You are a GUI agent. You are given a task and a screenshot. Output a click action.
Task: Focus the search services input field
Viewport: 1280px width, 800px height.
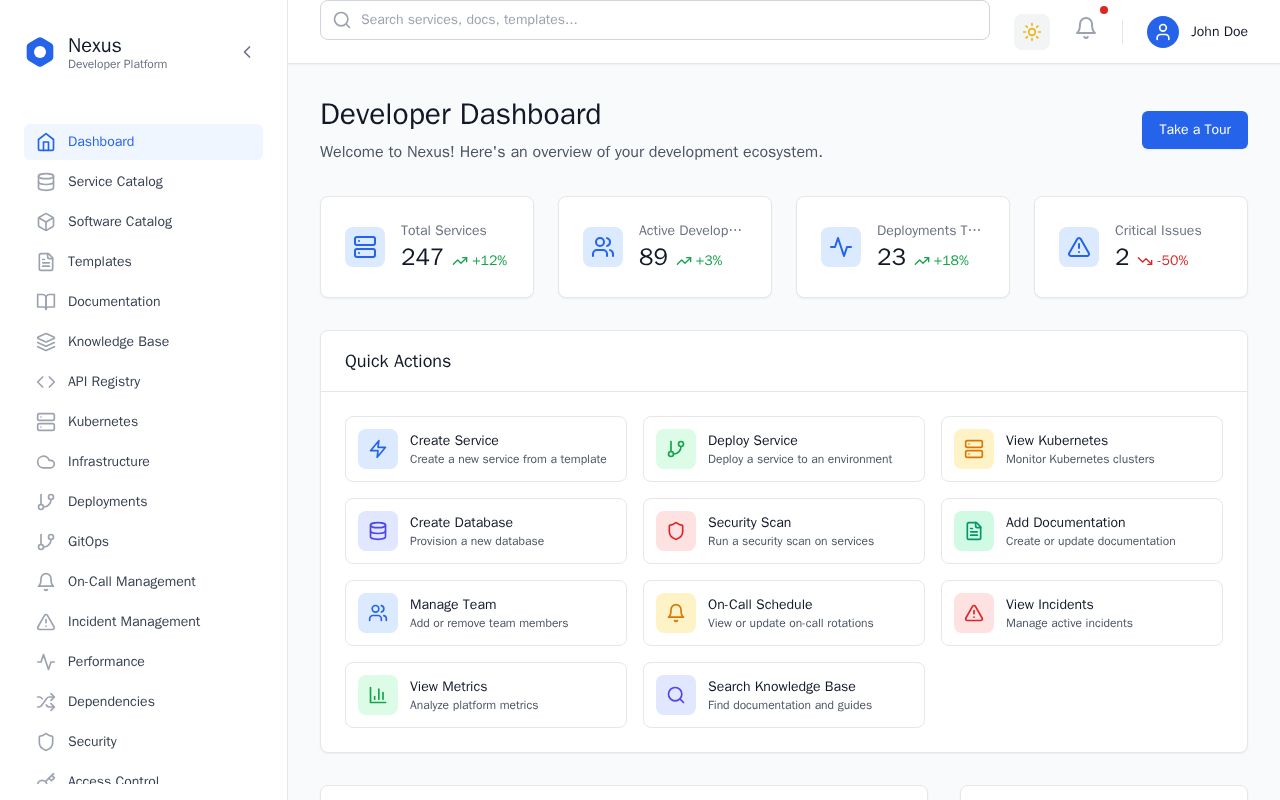click(655, 20)
